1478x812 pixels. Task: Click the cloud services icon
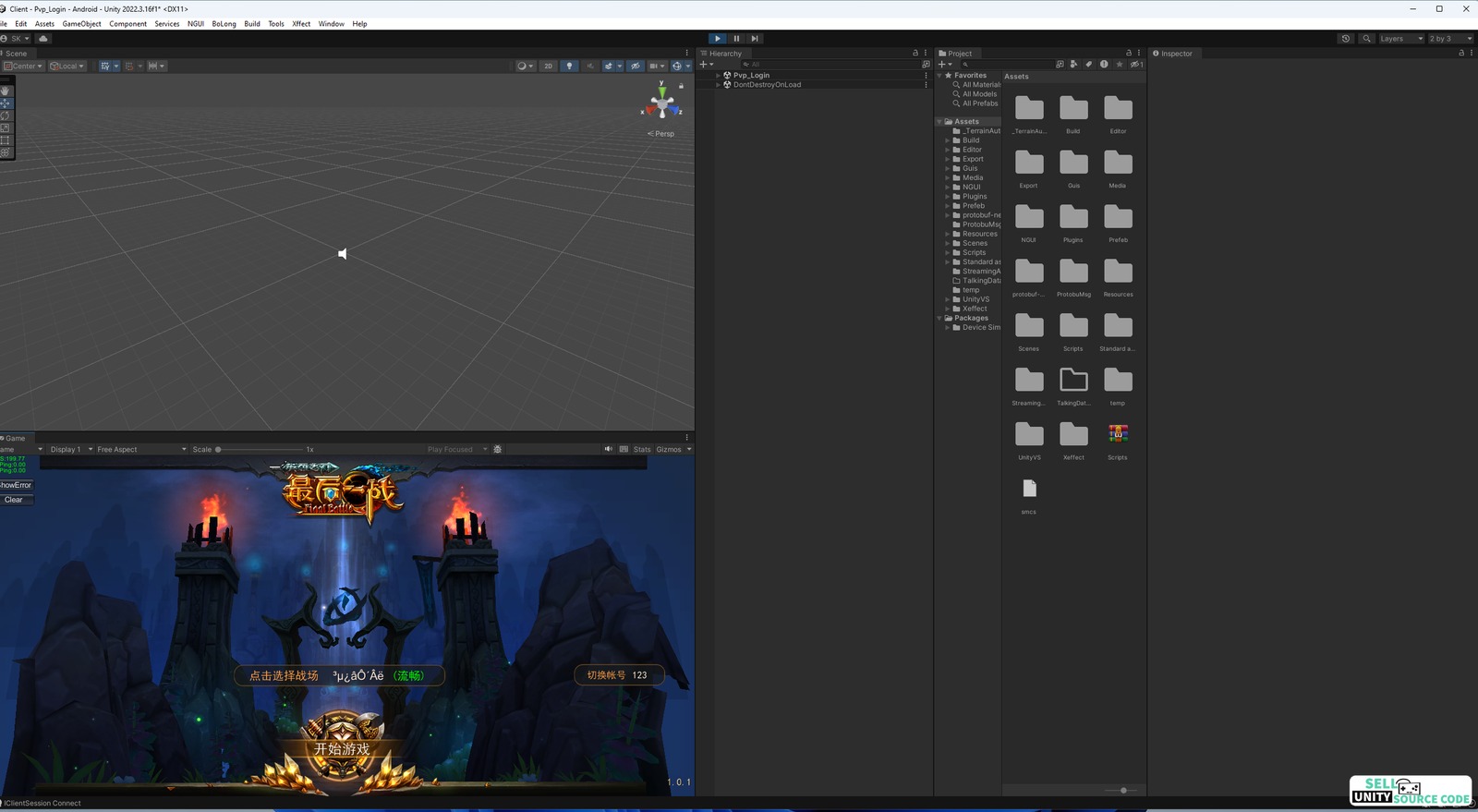pos(43,39)
